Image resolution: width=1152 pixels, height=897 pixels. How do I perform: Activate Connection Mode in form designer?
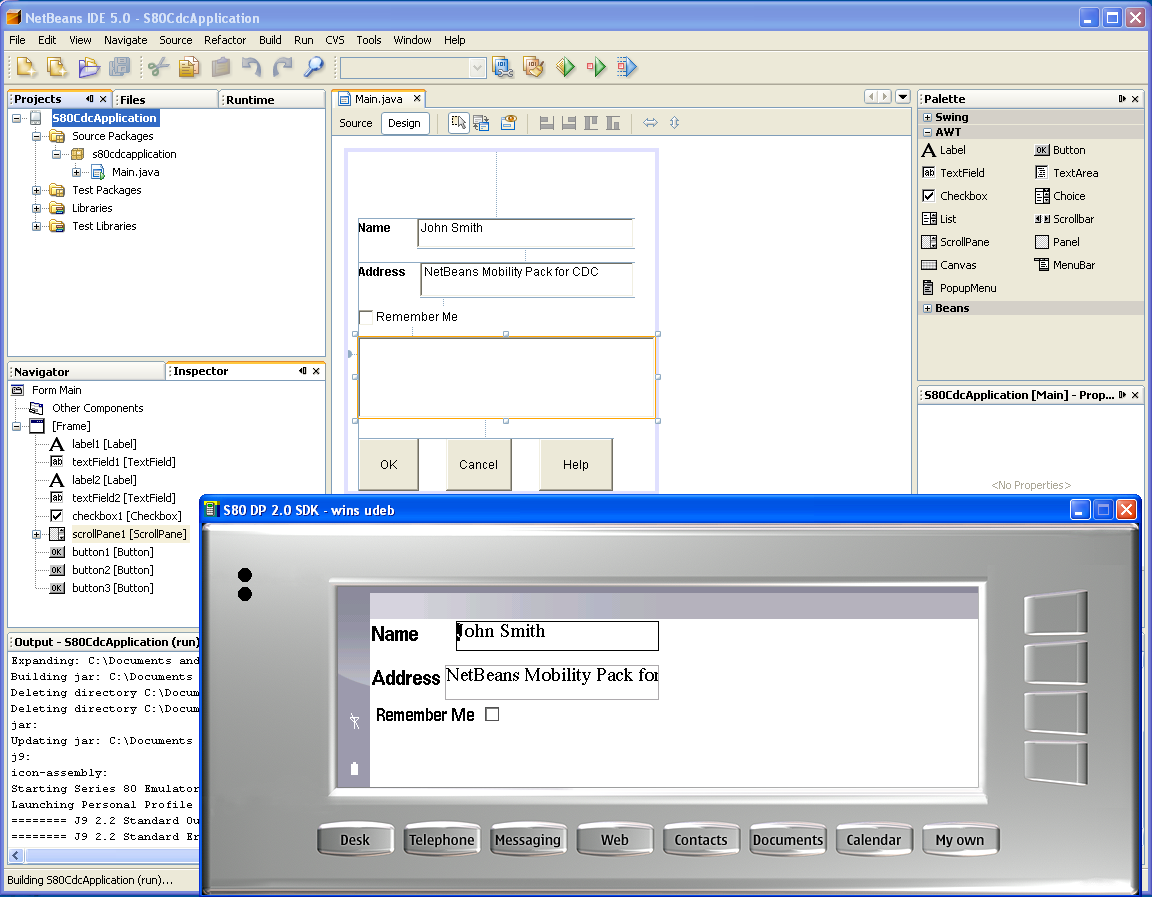point(482,123)
